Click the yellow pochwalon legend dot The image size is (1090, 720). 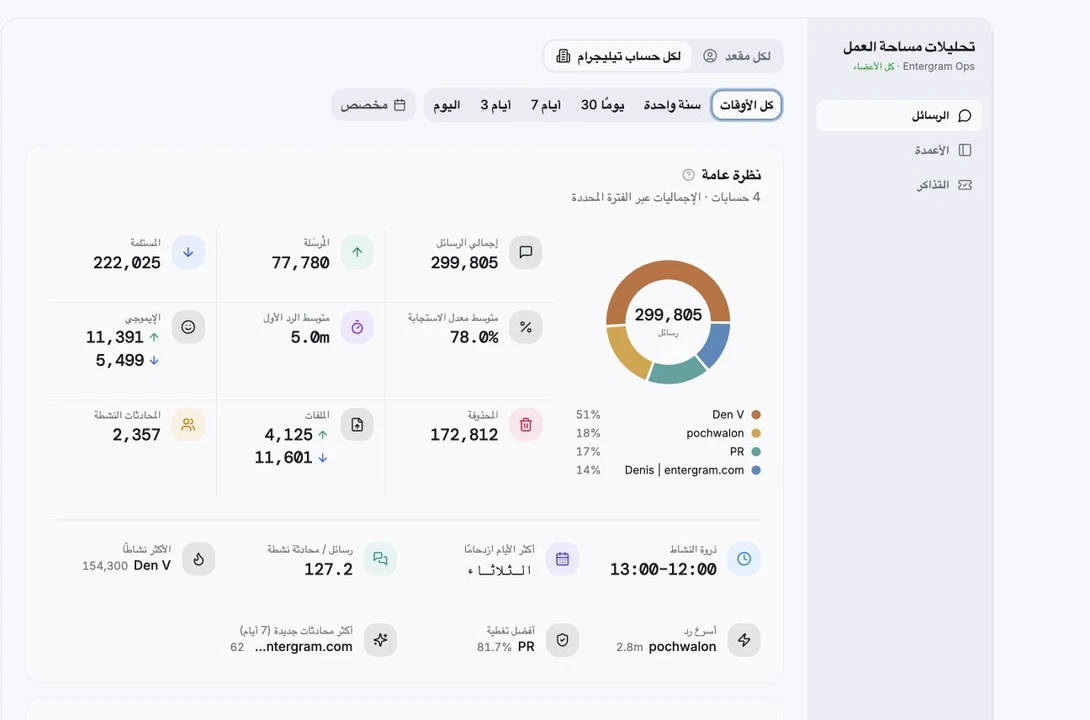pos(756,433)
